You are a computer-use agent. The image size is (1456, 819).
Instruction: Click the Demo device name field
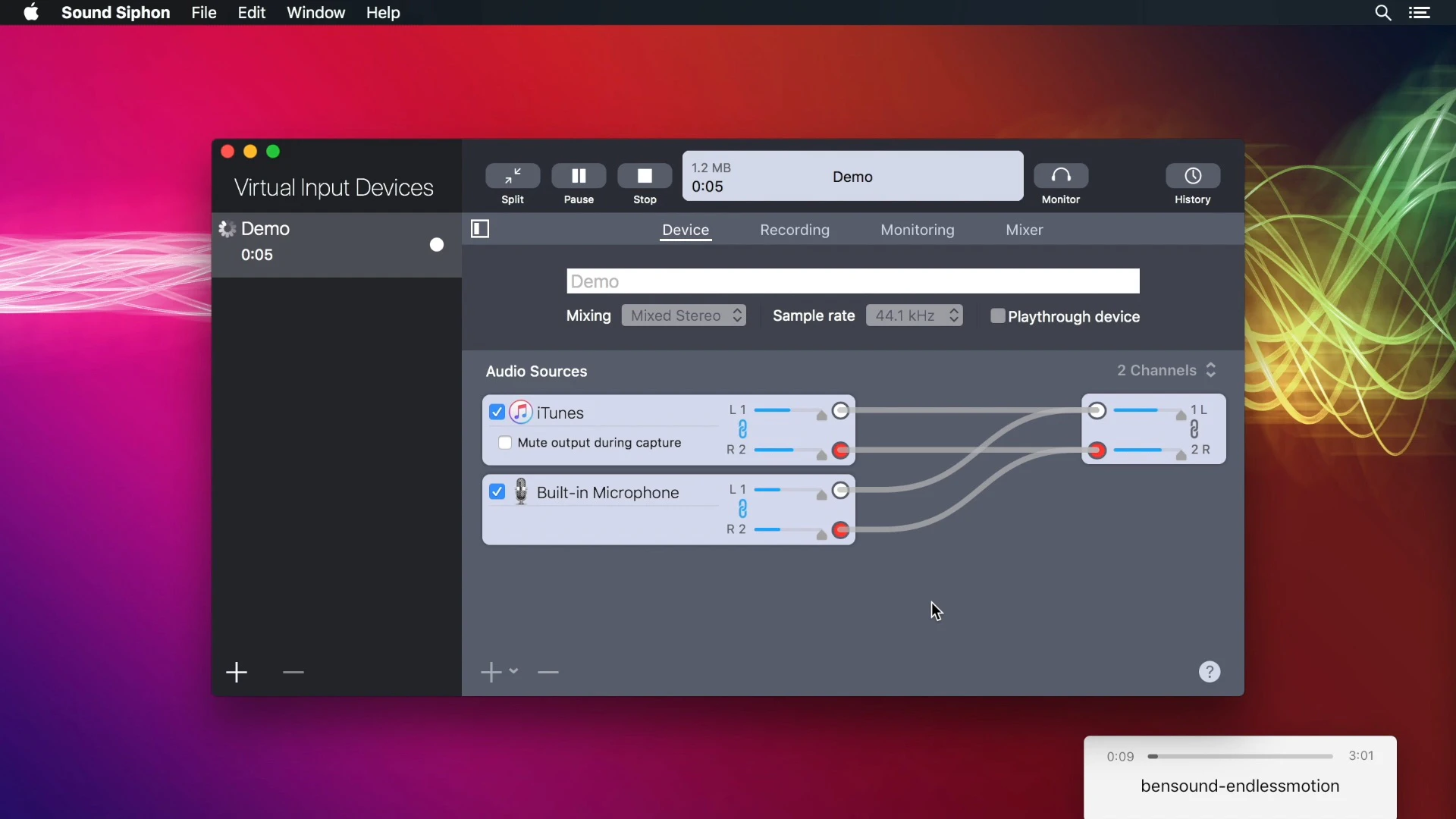tap(852, 281)
